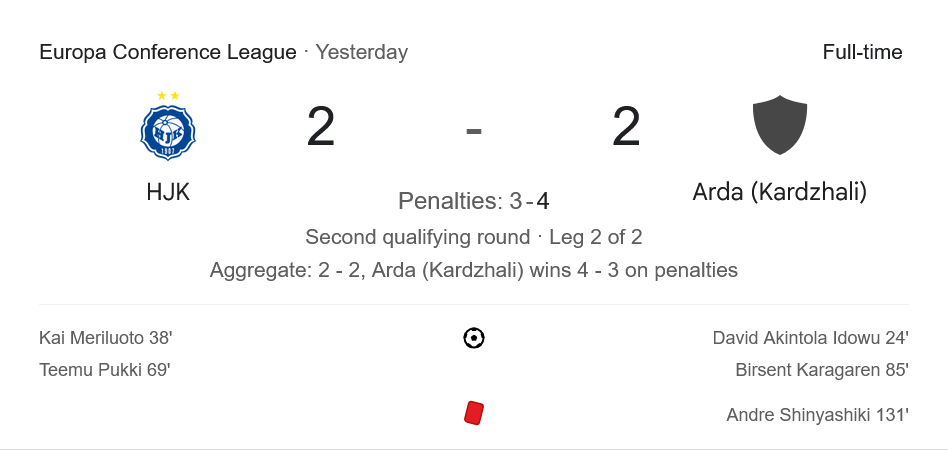Image resolution: width=948 pixels, height=450 pixels.
Task: Click the Full-time match status label
Action: click(862, 52)
